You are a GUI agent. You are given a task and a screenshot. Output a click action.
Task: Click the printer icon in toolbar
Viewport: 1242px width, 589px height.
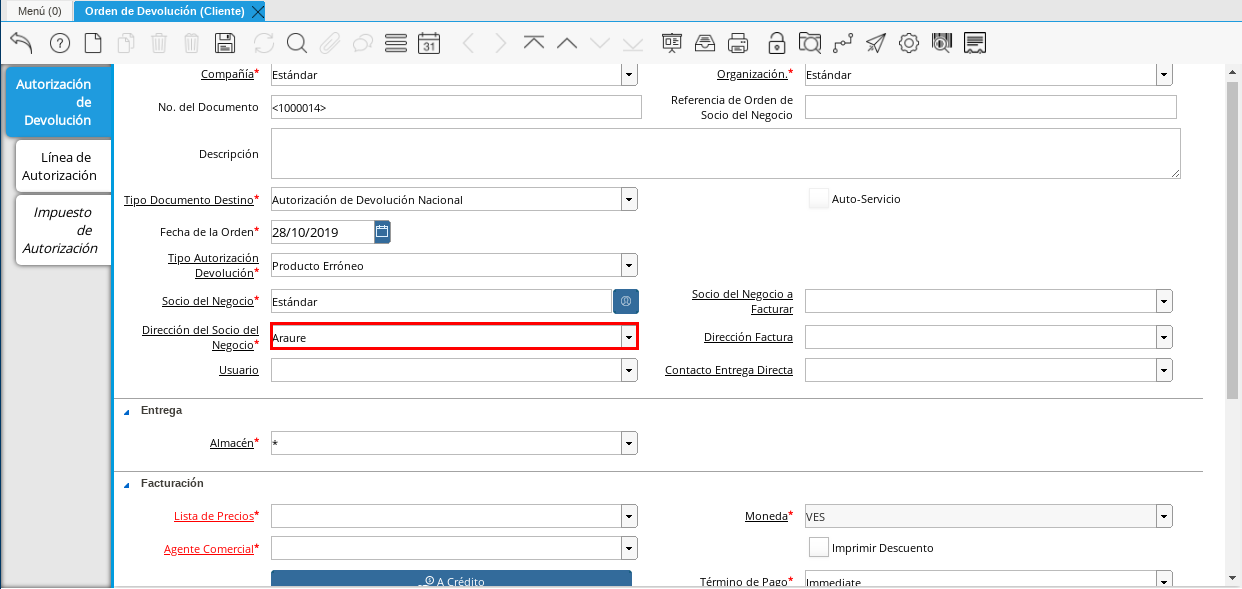(x=738, y=43)
